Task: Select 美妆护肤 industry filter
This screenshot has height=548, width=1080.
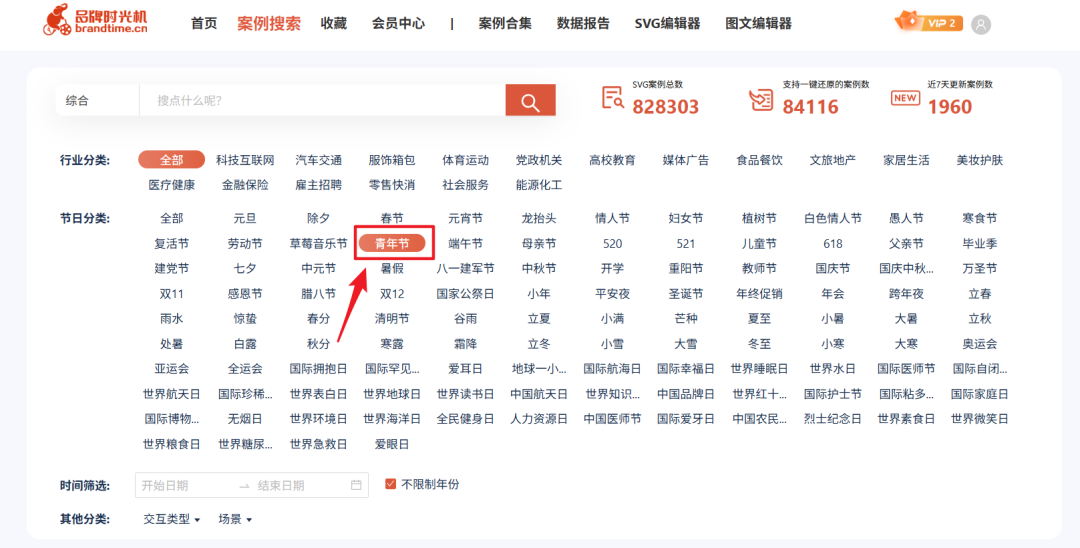Action: coord(980,160)
